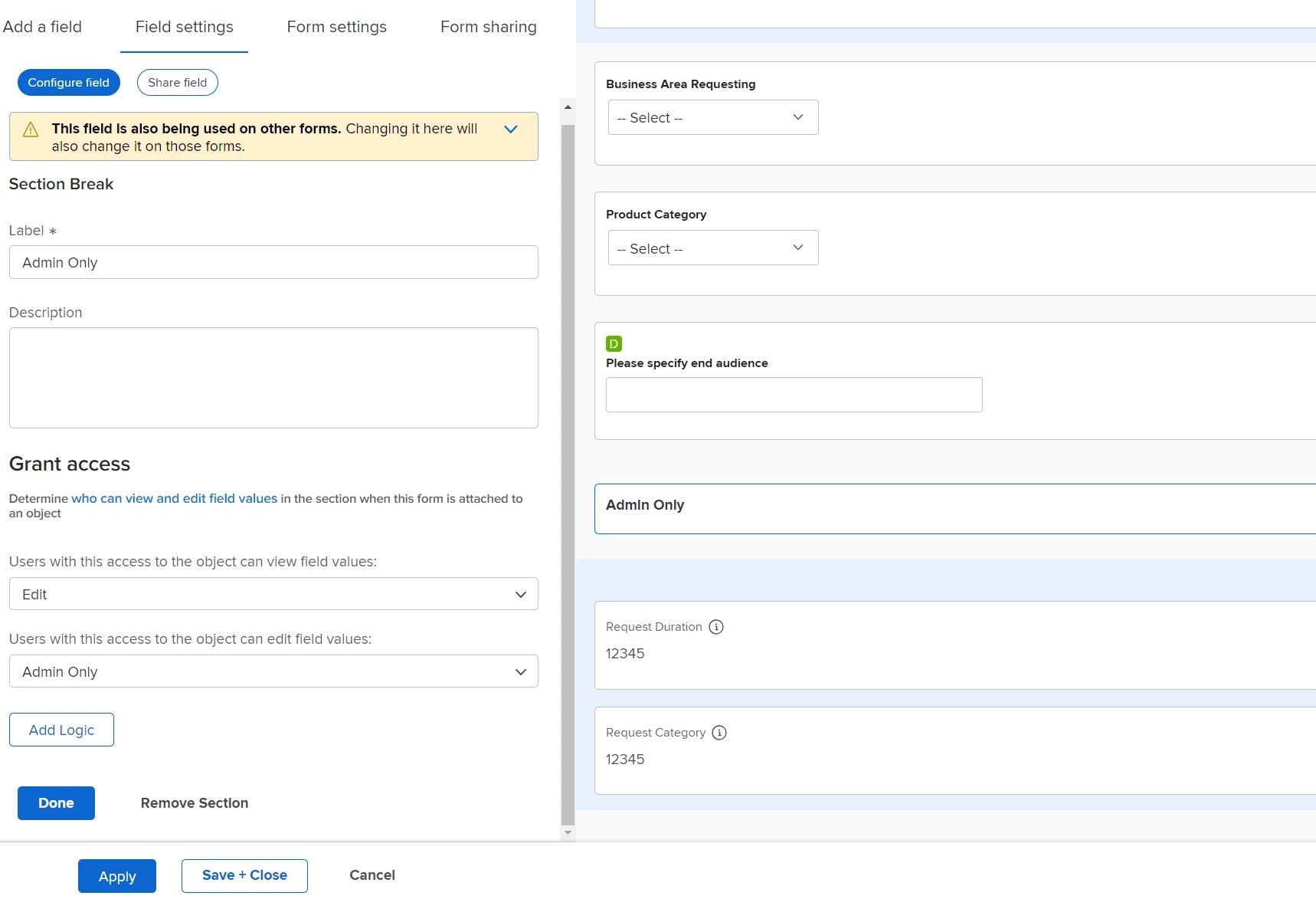
Task: Open the edit field values access dropdown
Action: pyautogui.click(x=273, y=671)
